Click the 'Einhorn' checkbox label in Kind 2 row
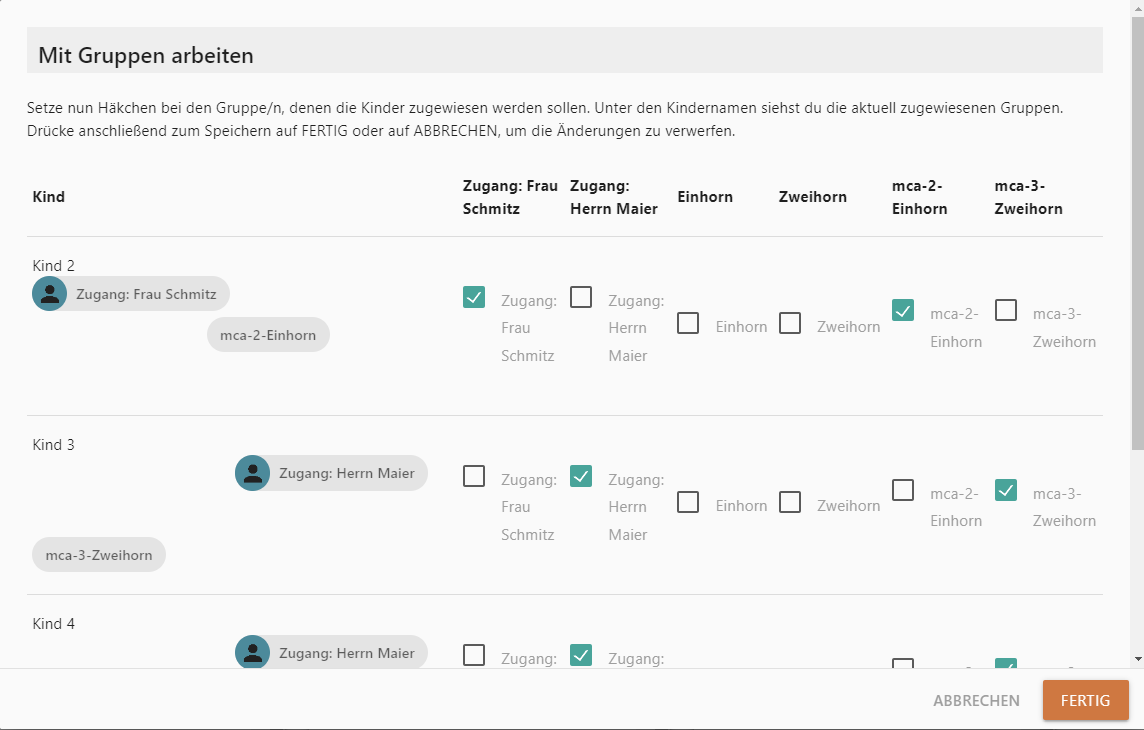 [741, 327]
